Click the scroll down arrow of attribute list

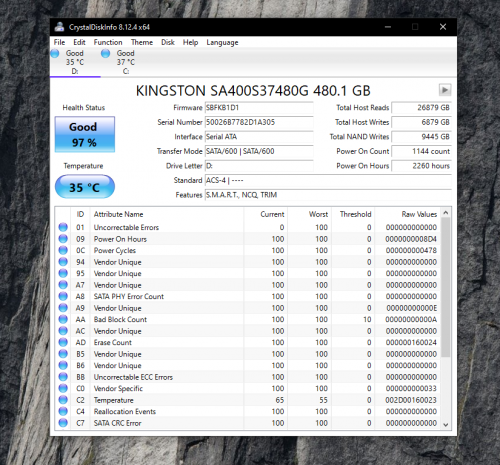[446, 425]
